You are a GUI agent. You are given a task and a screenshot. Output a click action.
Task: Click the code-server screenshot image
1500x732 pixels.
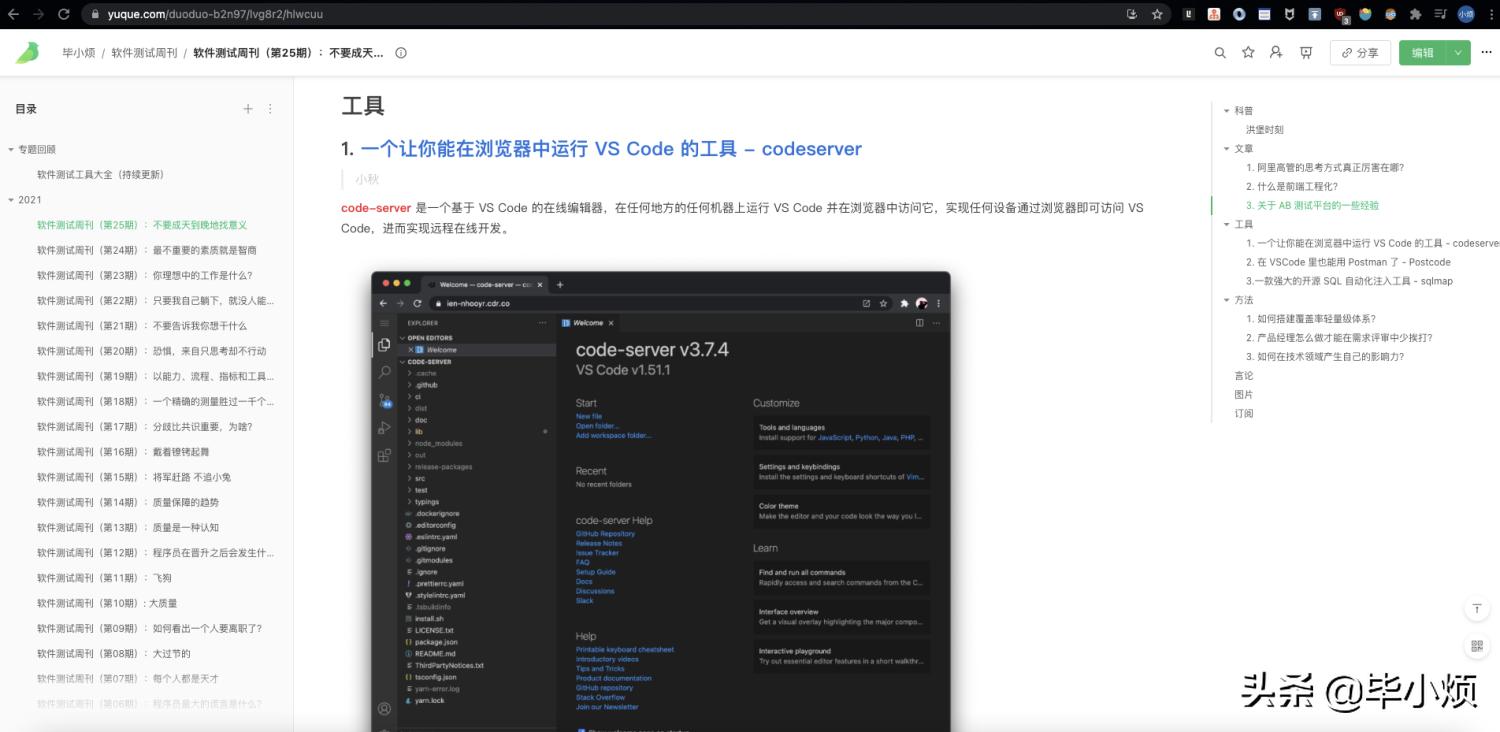[661, 501]
